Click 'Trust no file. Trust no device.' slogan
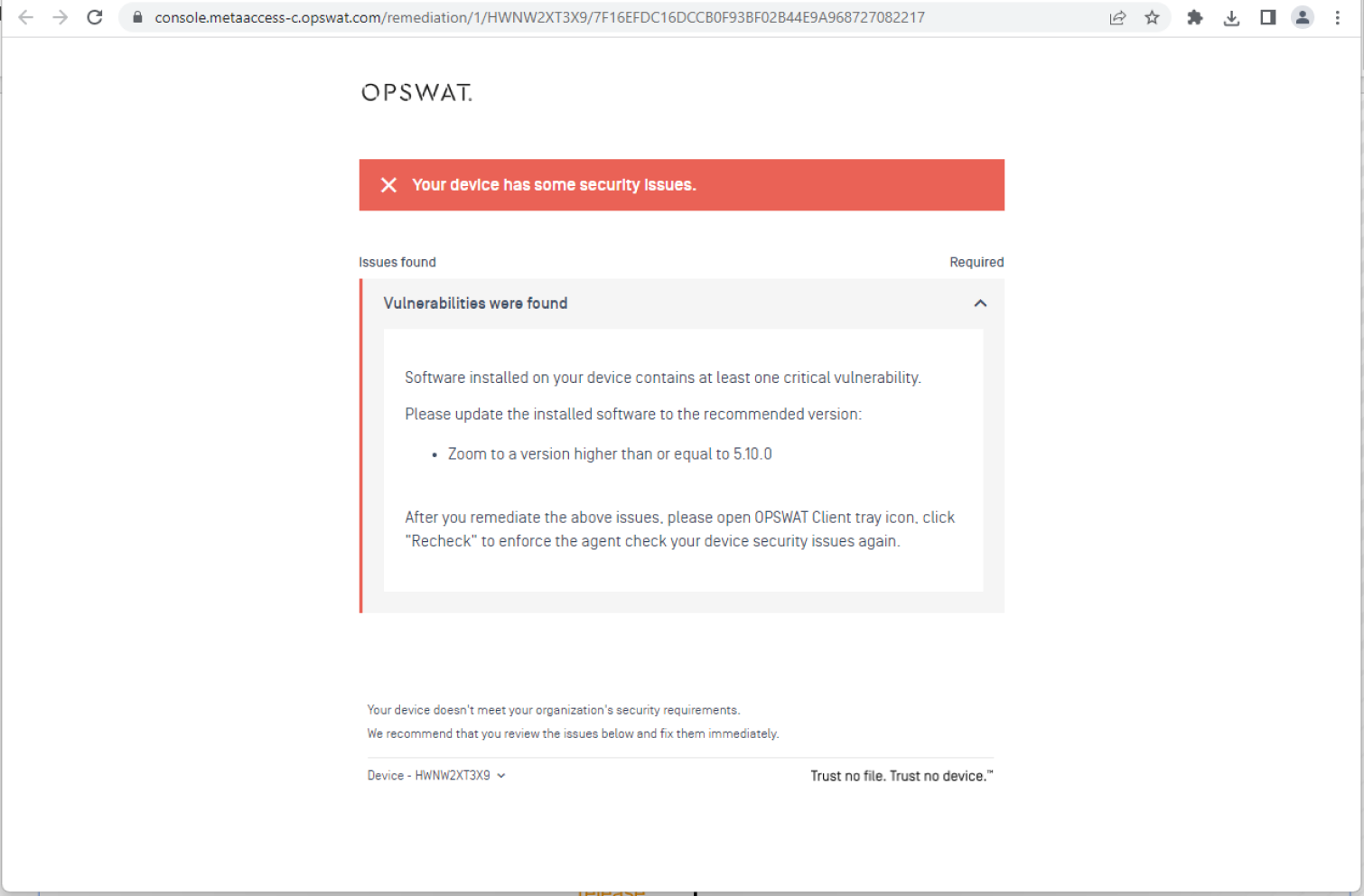Viewport: 1364px width, 896px height. coord(902,776)
